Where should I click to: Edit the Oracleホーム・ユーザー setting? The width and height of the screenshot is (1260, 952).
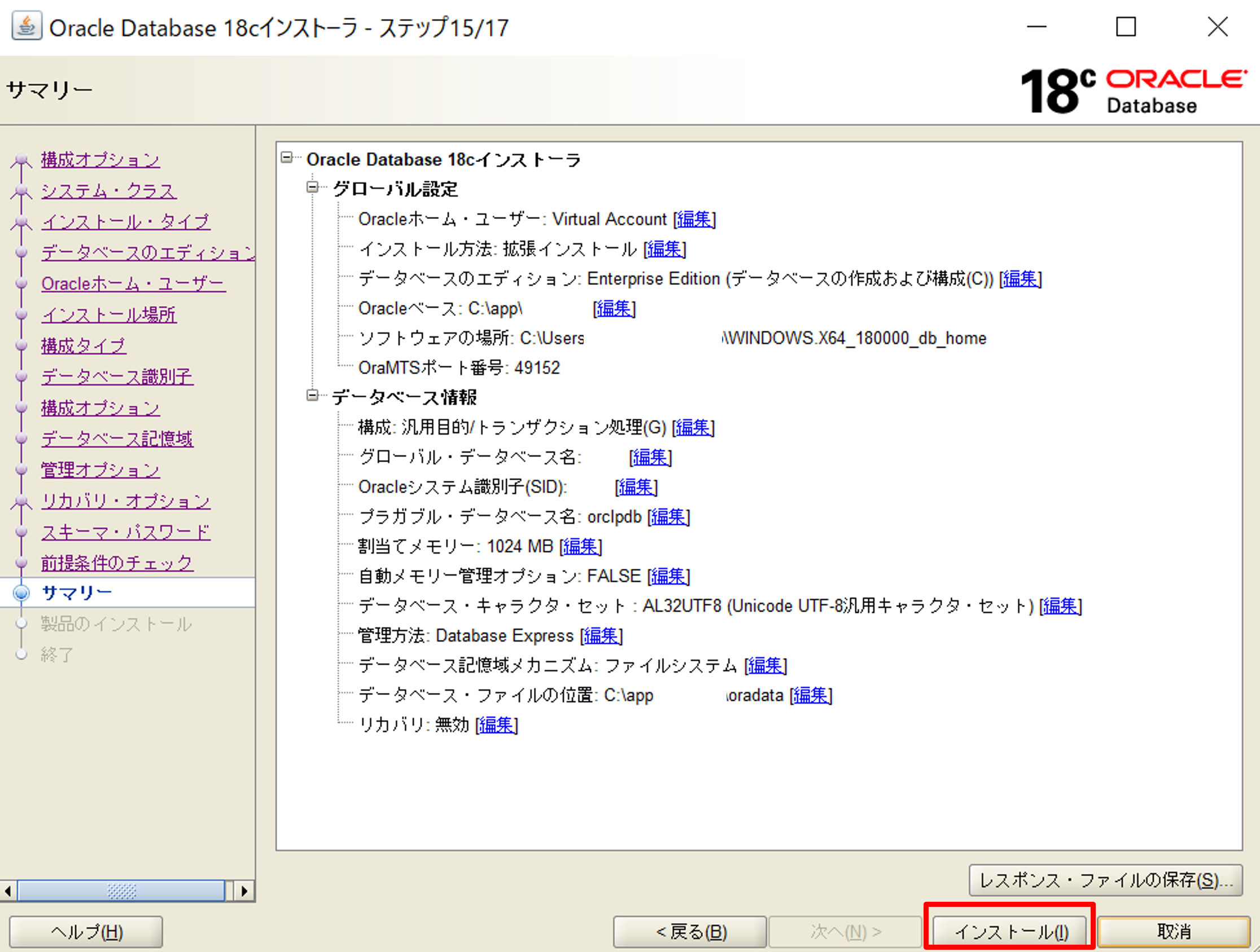tap(694, 220)
